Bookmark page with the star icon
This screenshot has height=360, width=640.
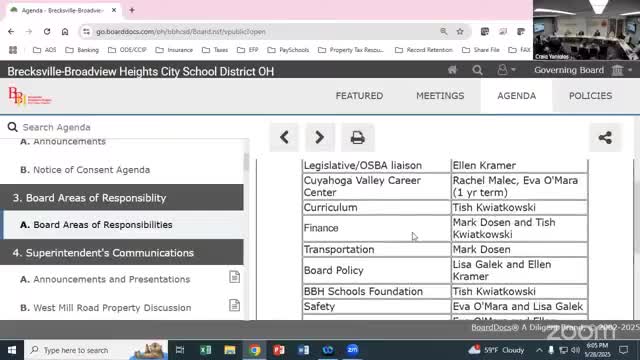pyautogui.click(x=460, y=31)
